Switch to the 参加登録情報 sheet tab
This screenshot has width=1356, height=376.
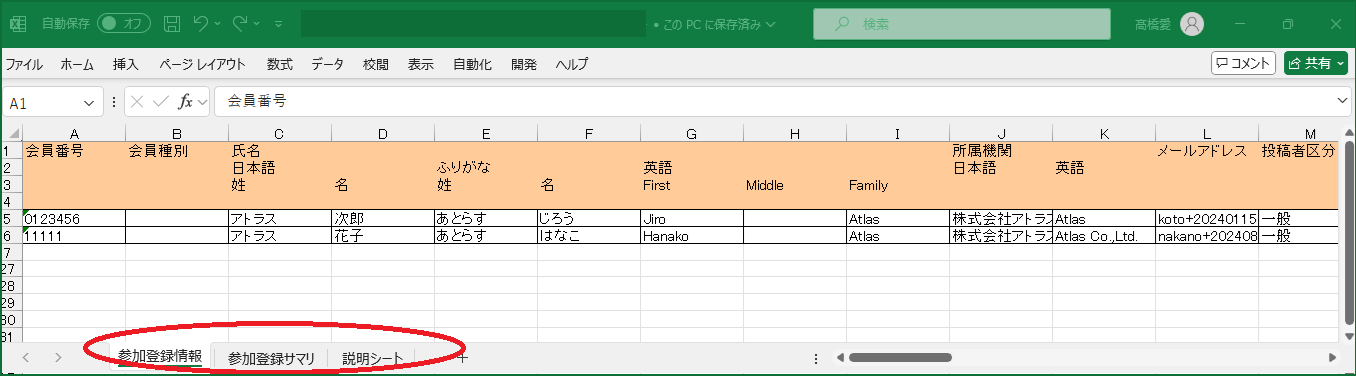(x=160, y=357)
